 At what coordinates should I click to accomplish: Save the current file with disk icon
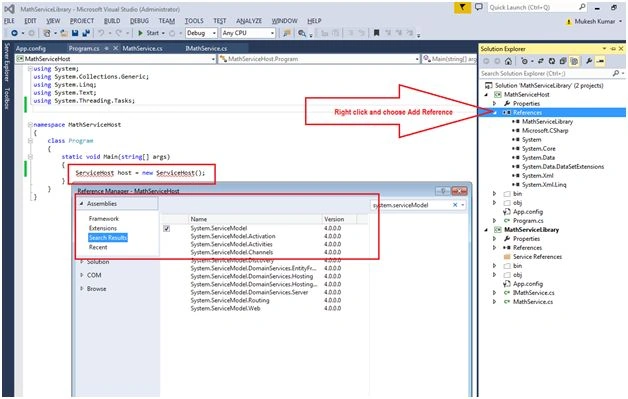click(x=75, y=33)
